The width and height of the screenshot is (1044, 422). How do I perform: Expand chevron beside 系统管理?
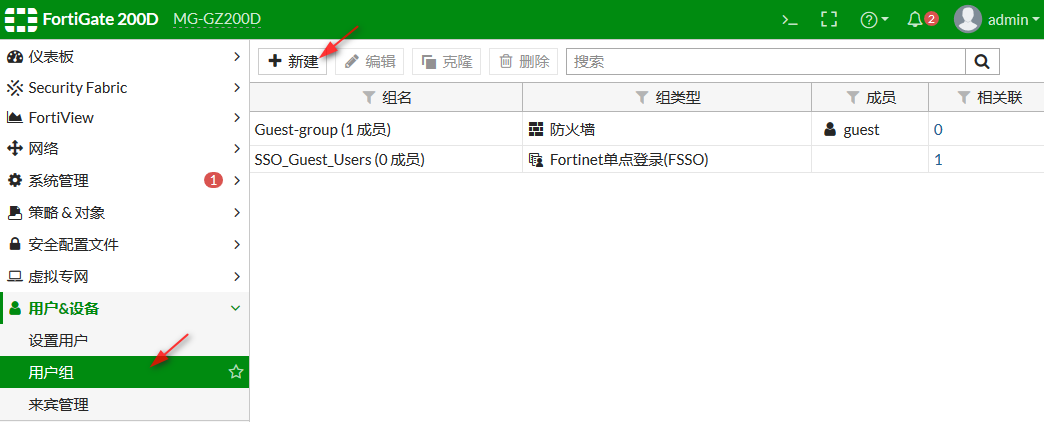tap(236, 180)
